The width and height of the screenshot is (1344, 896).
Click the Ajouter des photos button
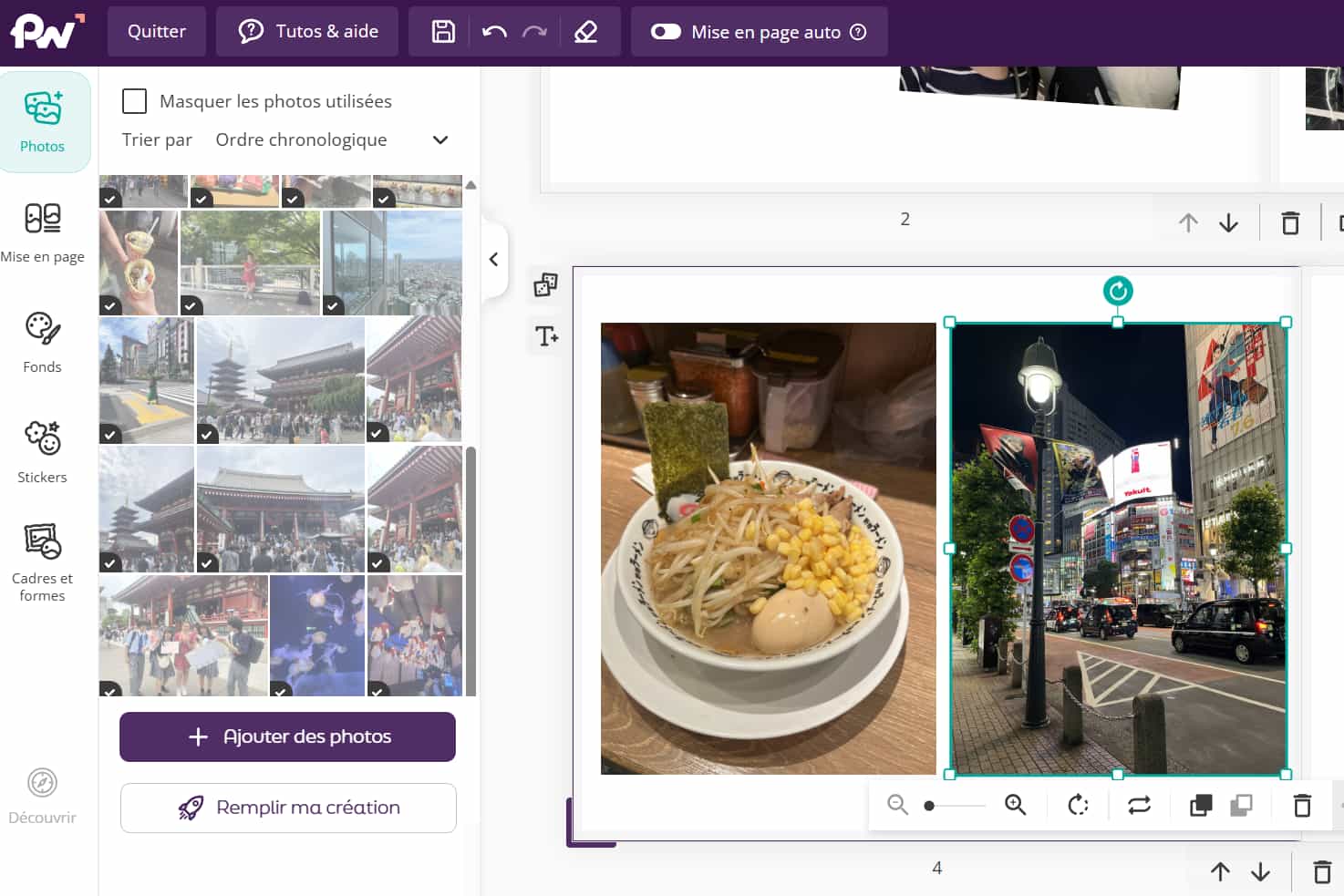point(286,737)
